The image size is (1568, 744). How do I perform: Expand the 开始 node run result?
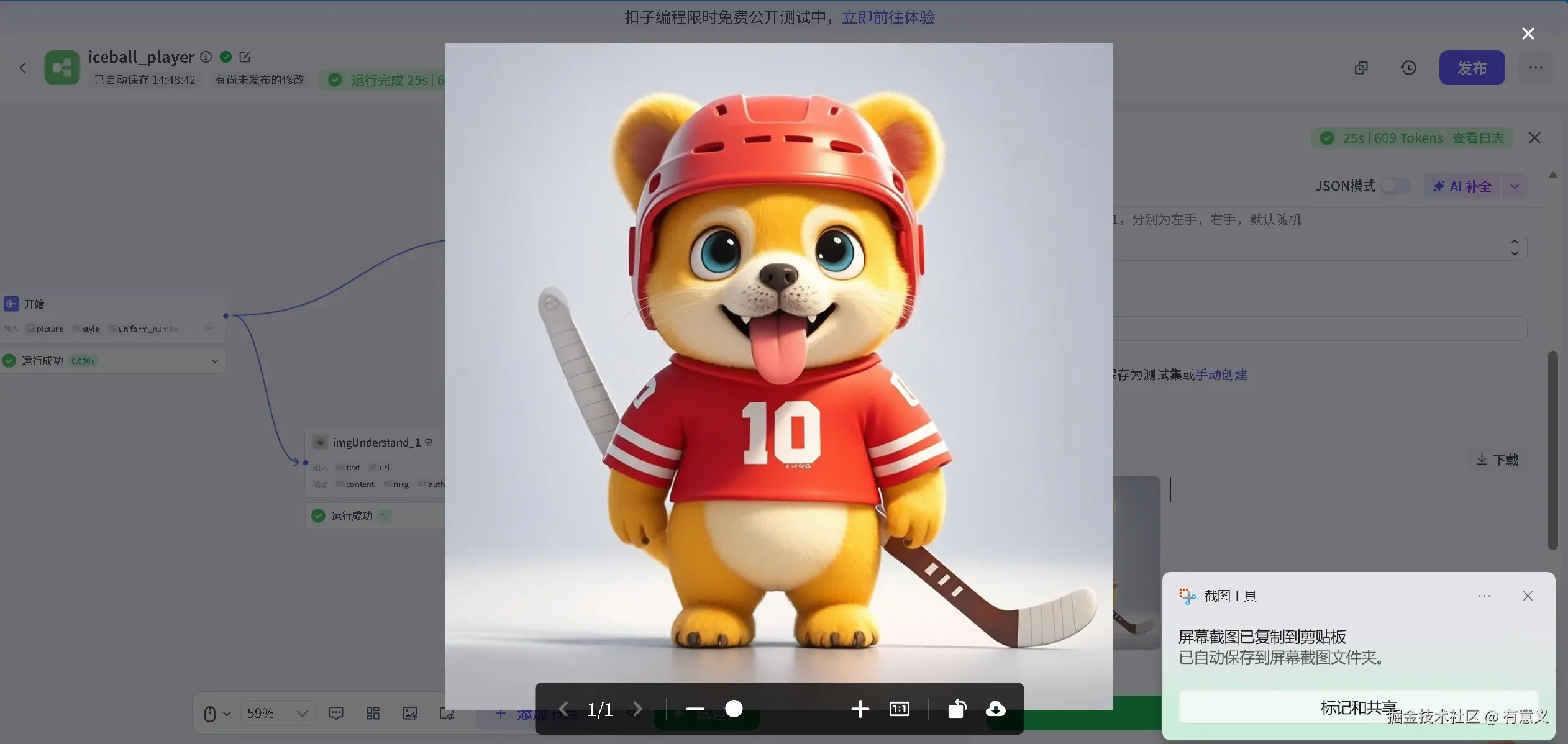coord(215,361)
